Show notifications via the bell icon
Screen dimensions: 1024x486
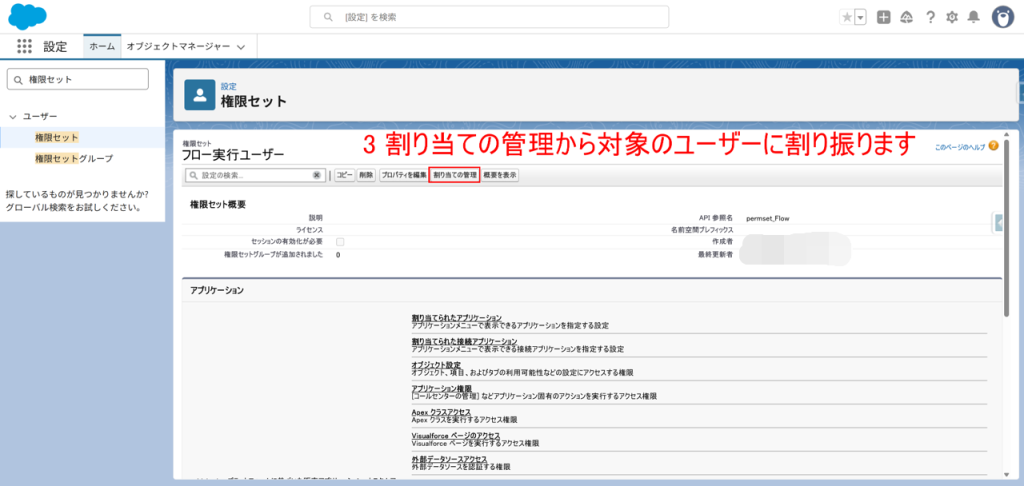(x=973, y=17)
